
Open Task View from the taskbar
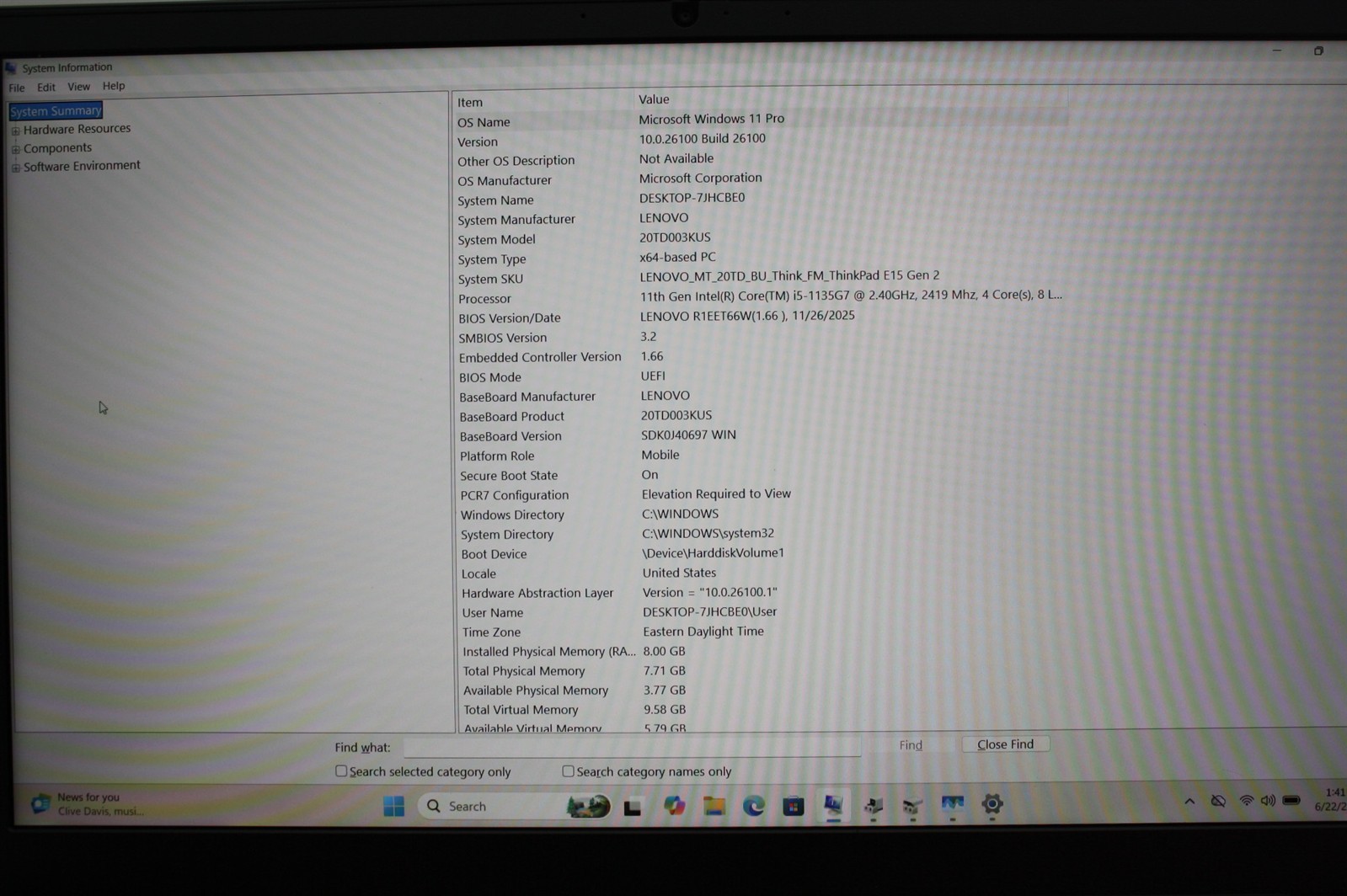coord(633,808)
